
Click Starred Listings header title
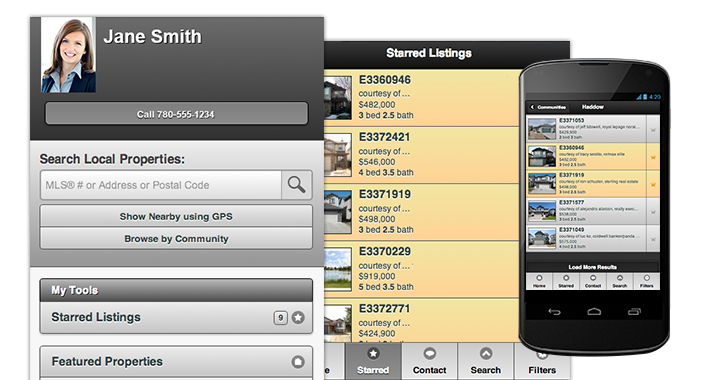429,53
